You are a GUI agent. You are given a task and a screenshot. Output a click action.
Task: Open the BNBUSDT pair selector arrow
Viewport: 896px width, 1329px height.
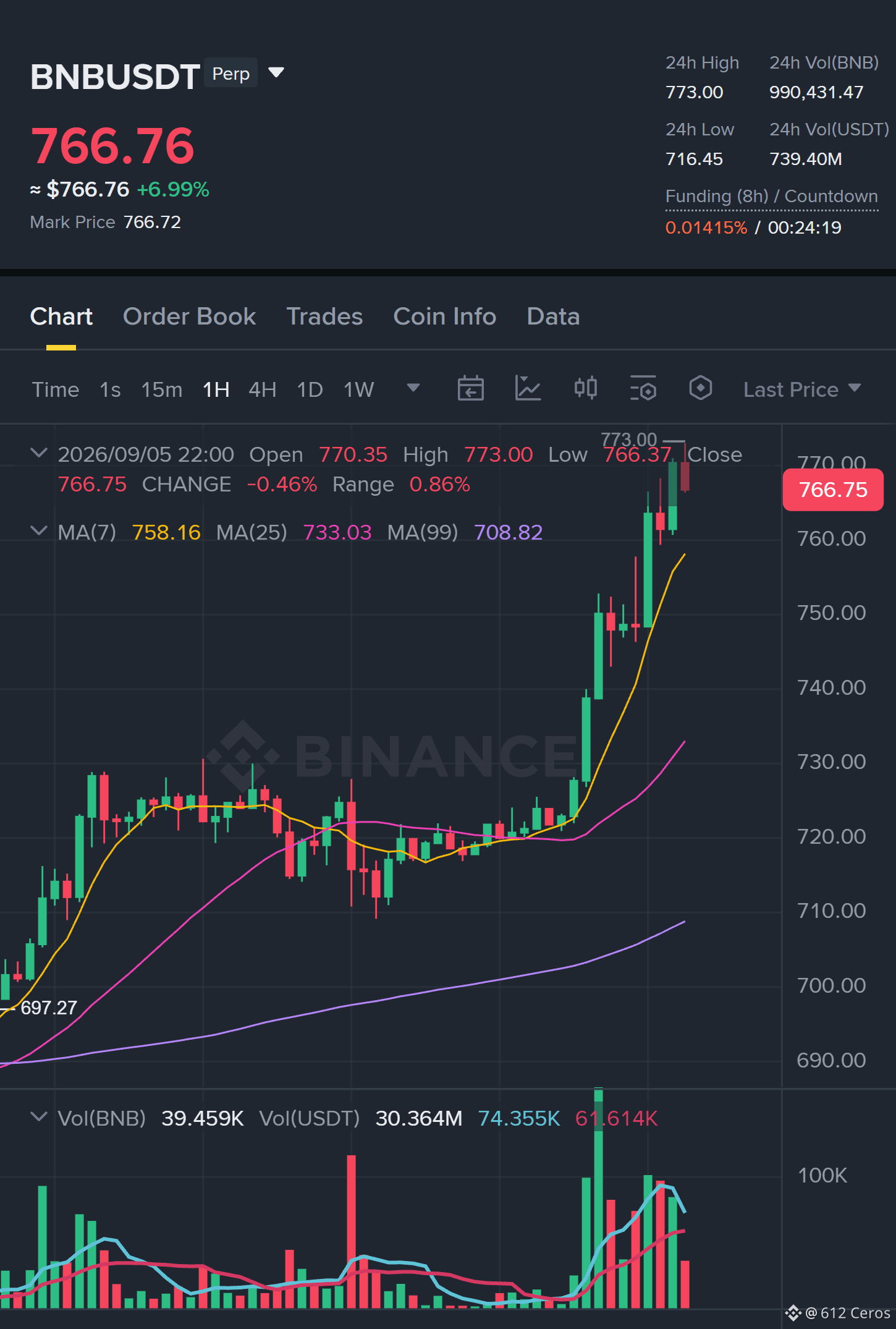pos(276,73)
